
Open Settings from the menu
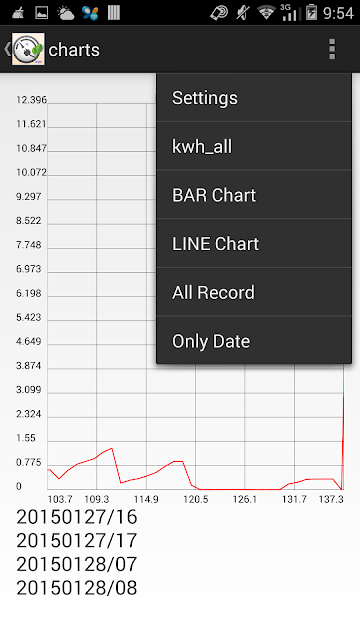[254, 98]
